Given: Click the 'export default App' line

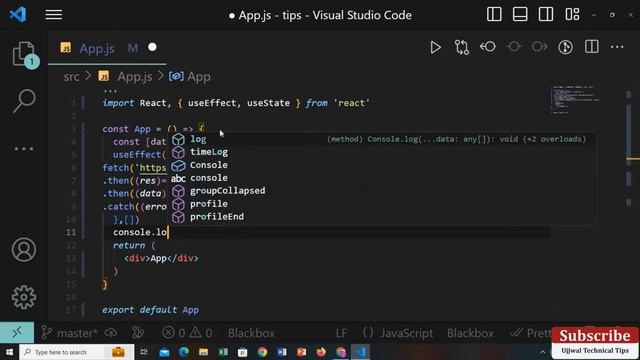Looking at the screenshot, I should (151, 310).
